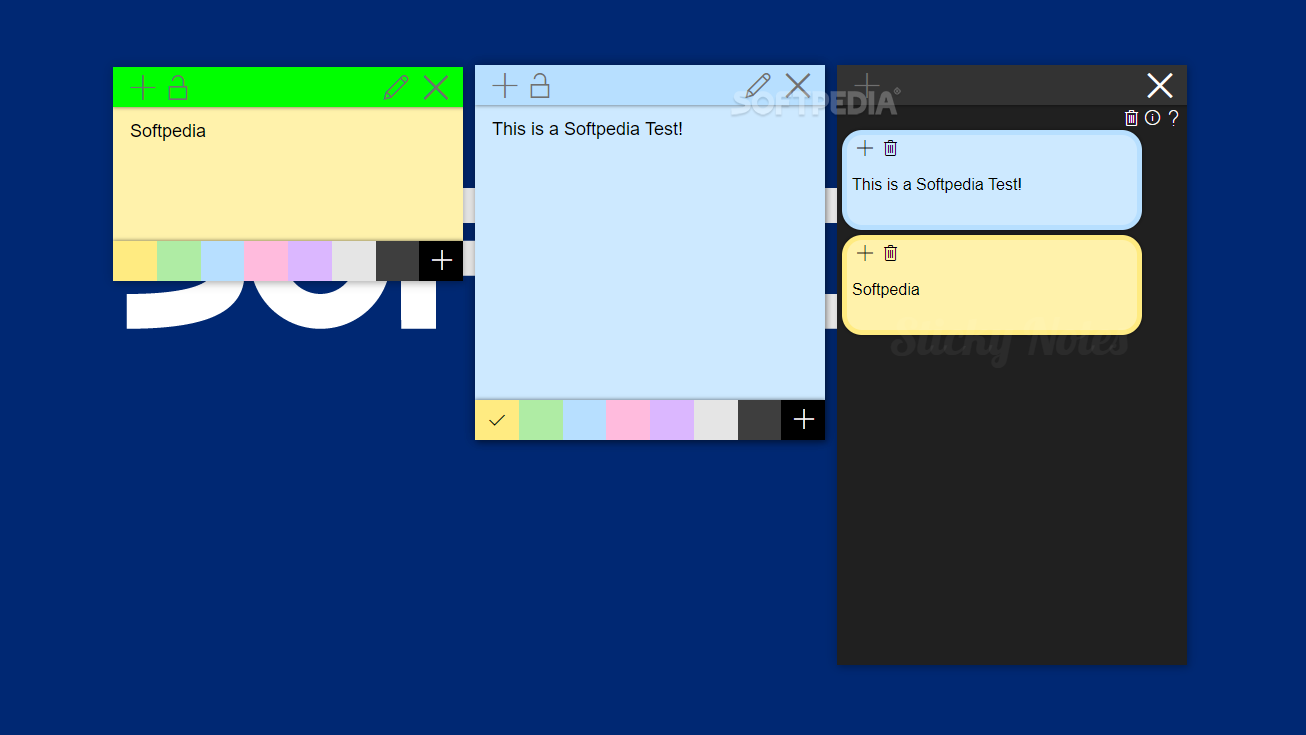Choose the purple swatch on the blue note
1306x735 pixels.
tap(672, 420)
